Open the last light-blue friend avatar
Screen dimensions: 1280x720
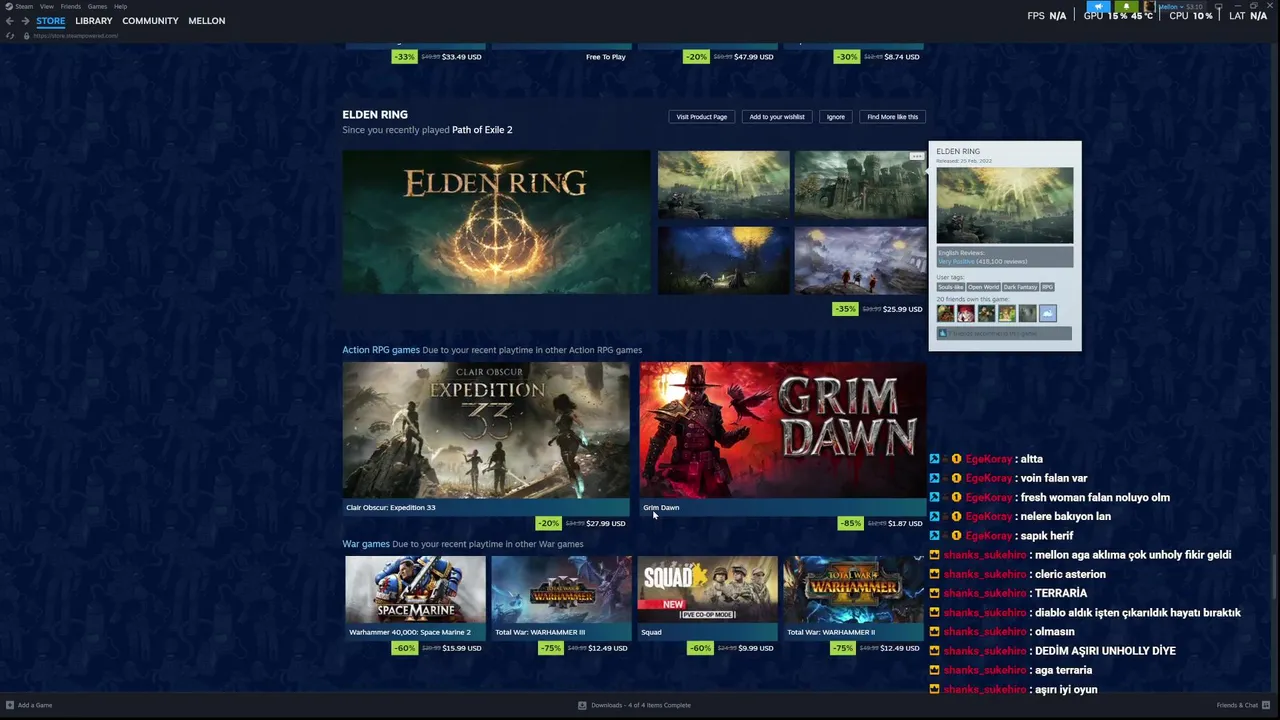pyautogui.click(x=1047, y=313)
